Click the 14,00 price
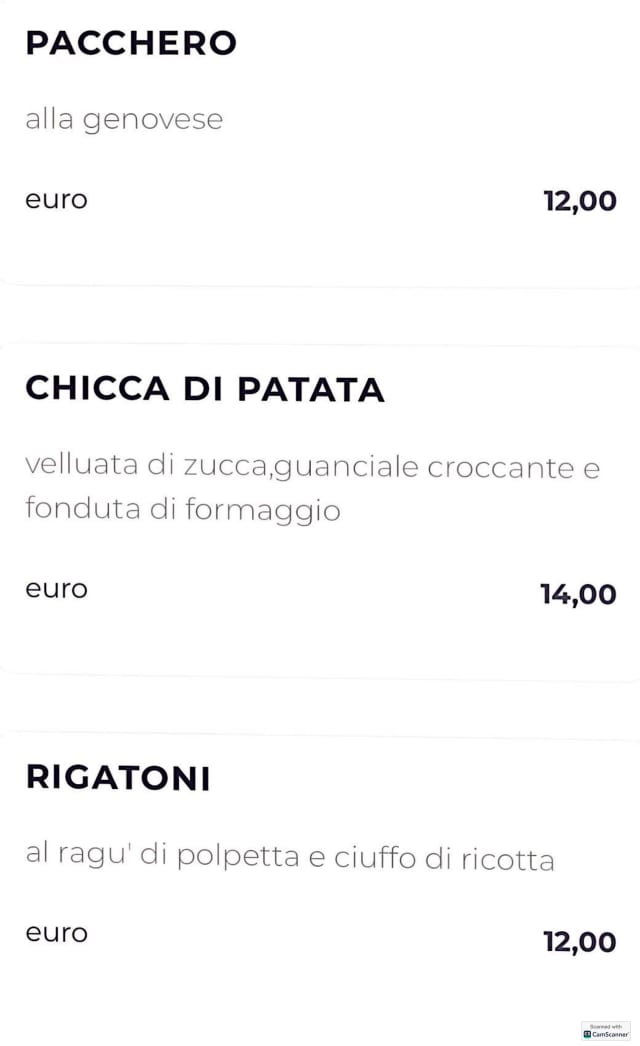Image resolution: width=640 pixels, height=1046 pixels. tap(578, 595)
